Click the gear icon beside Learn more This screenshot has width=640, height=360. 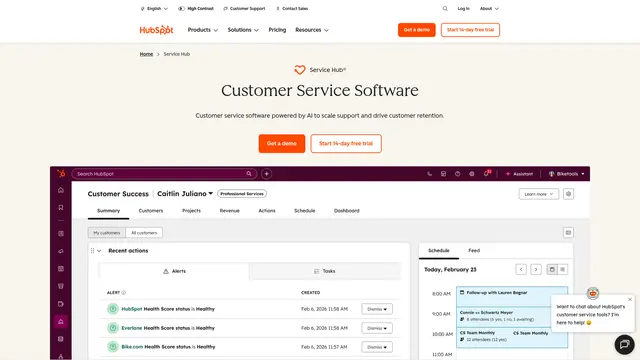pyautogui.click(x=568, y=194)
